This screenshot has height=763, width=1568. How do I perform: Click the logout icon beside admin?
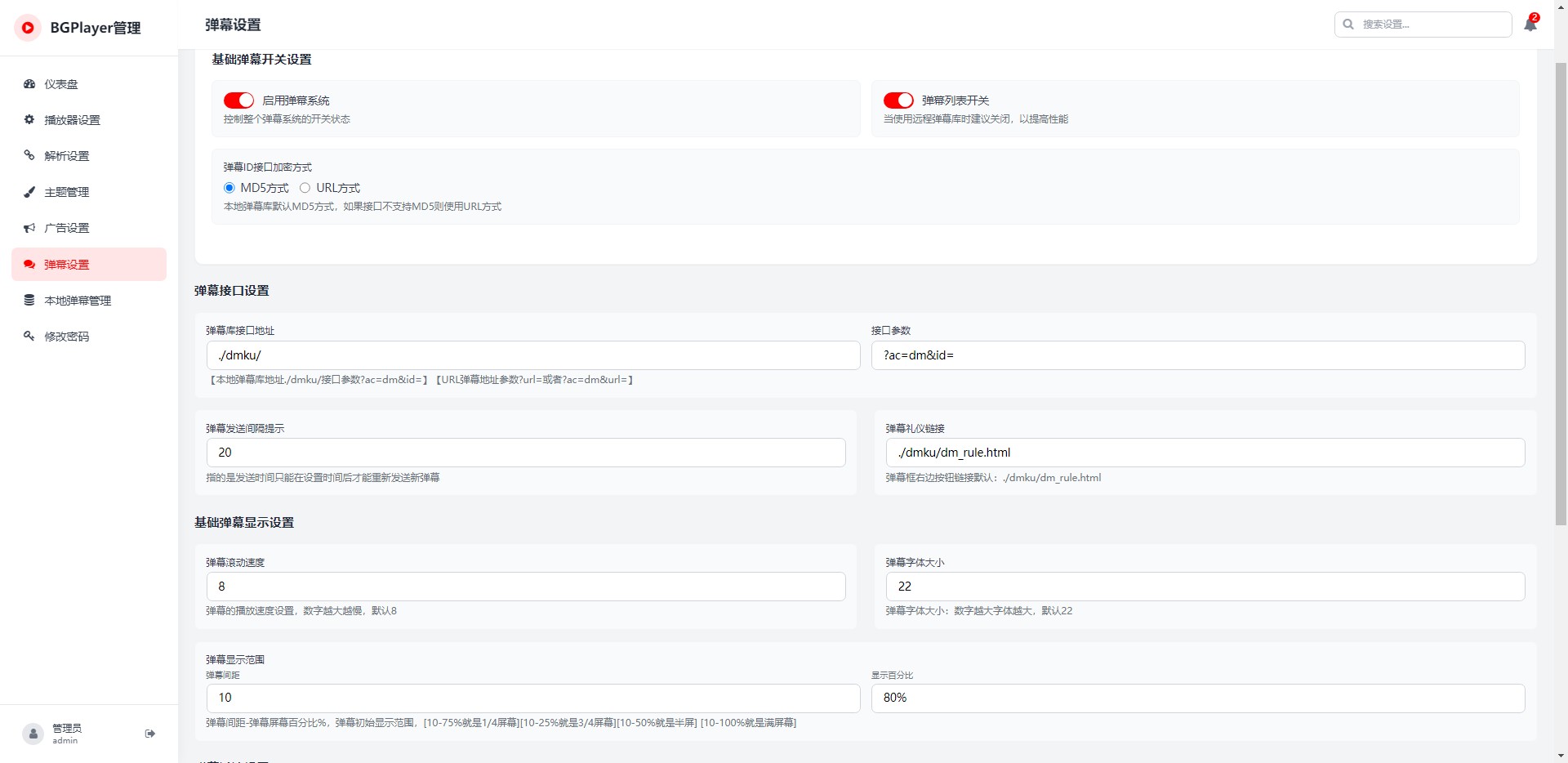(x=150, y=734)
